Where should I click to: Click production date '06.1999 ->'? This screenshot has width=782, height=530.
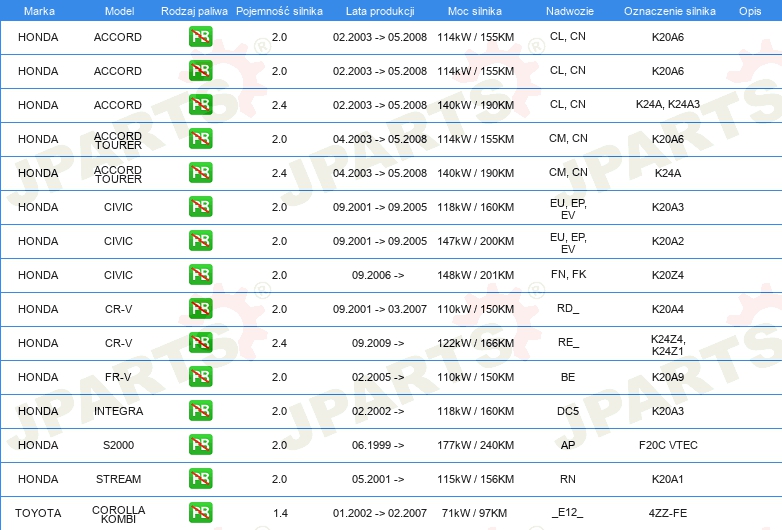[378, 445]
